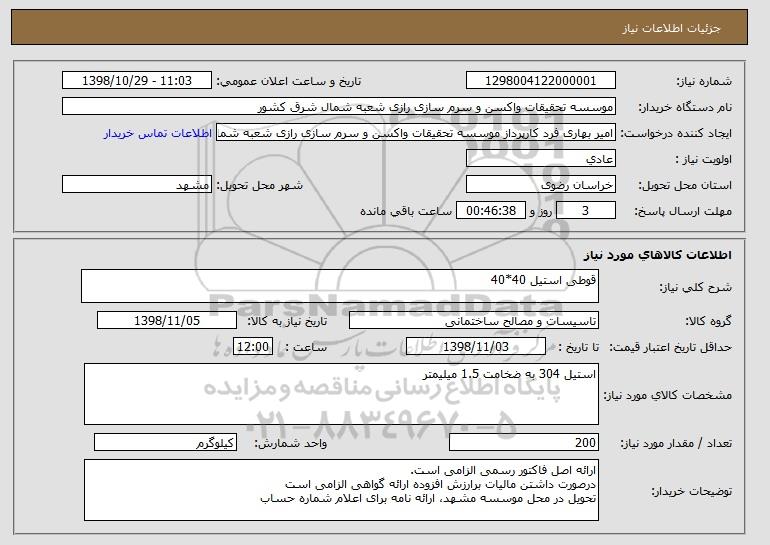The height and width of the screenshot is (545, 770).
Task: Select the label گروه کالا
Action: tap(708, 322)
